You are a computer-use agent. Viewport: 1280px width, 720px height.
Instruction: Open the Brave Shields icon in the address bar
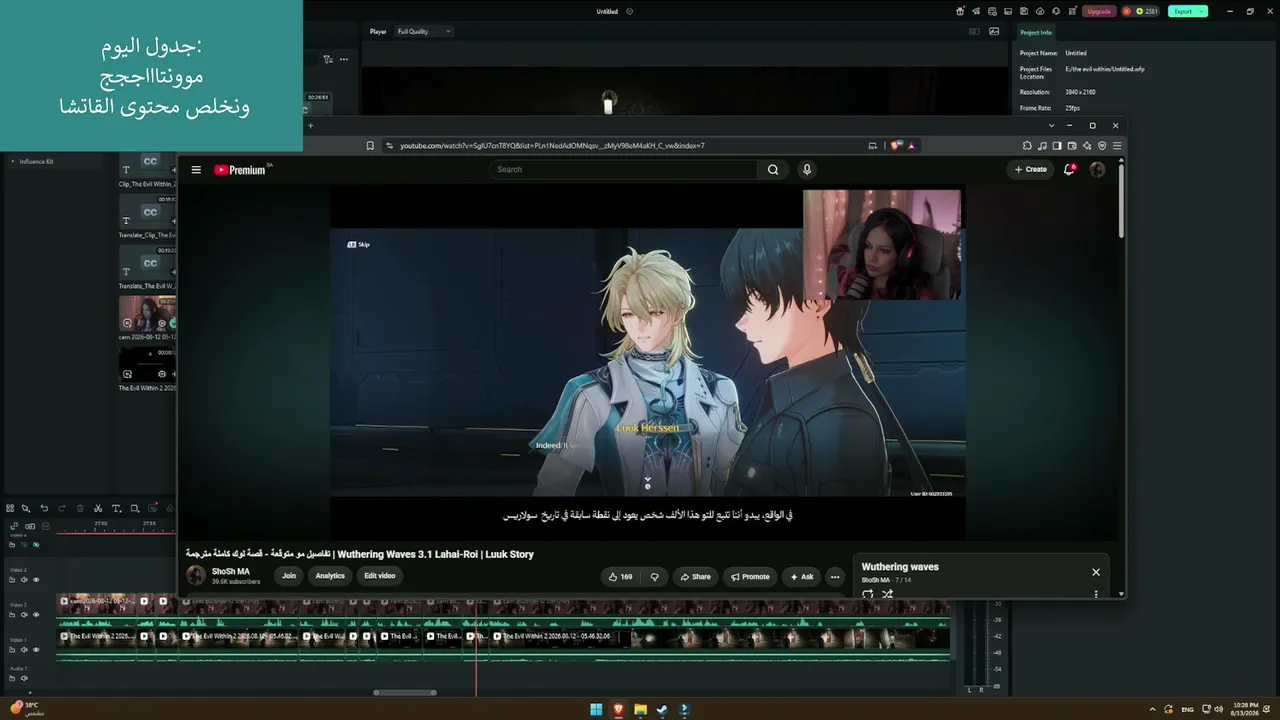tap(896, 146)
